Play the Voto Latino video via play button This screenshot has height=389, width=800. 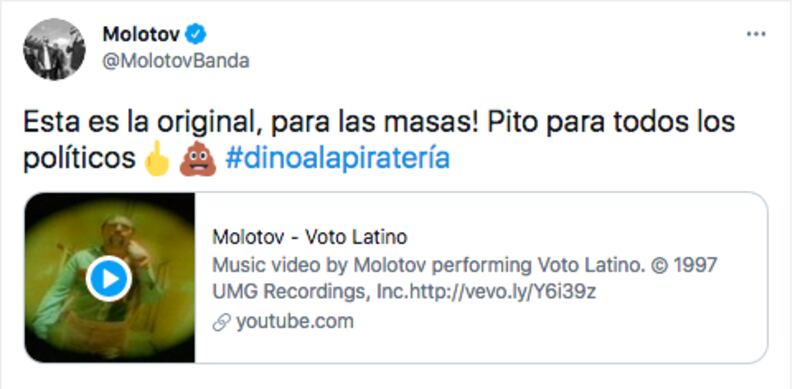coord(109,279)
